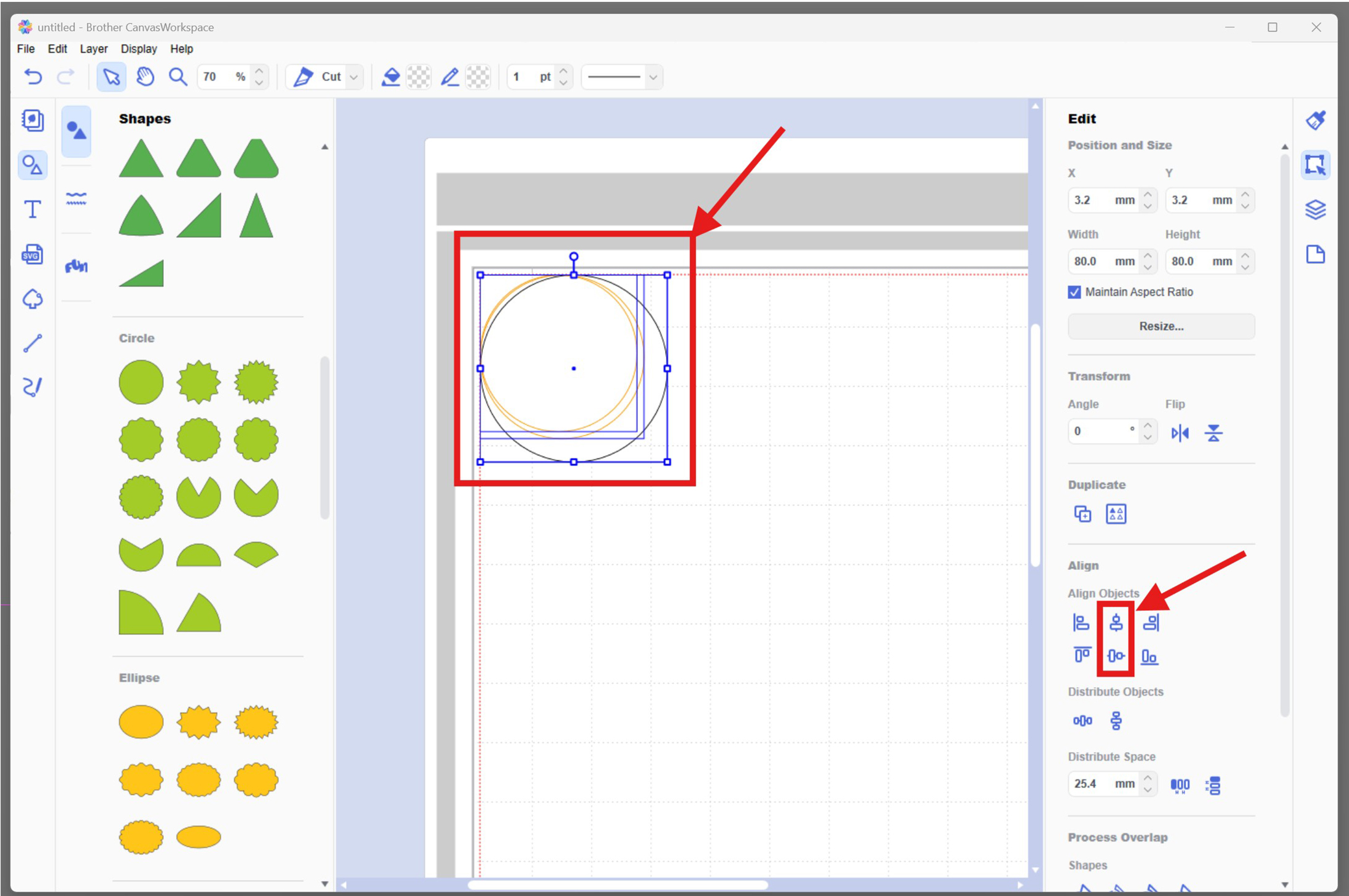Select the Text tool in sidebar
The width and height of the screenshot is (1349, 896).
point(33,209)
